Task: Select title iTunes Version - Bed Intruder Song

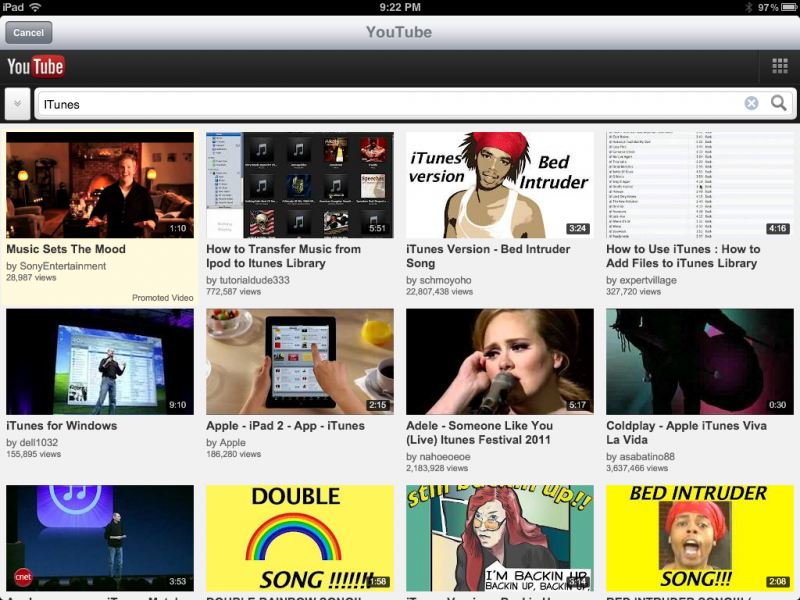Action: tap(488, 256)
